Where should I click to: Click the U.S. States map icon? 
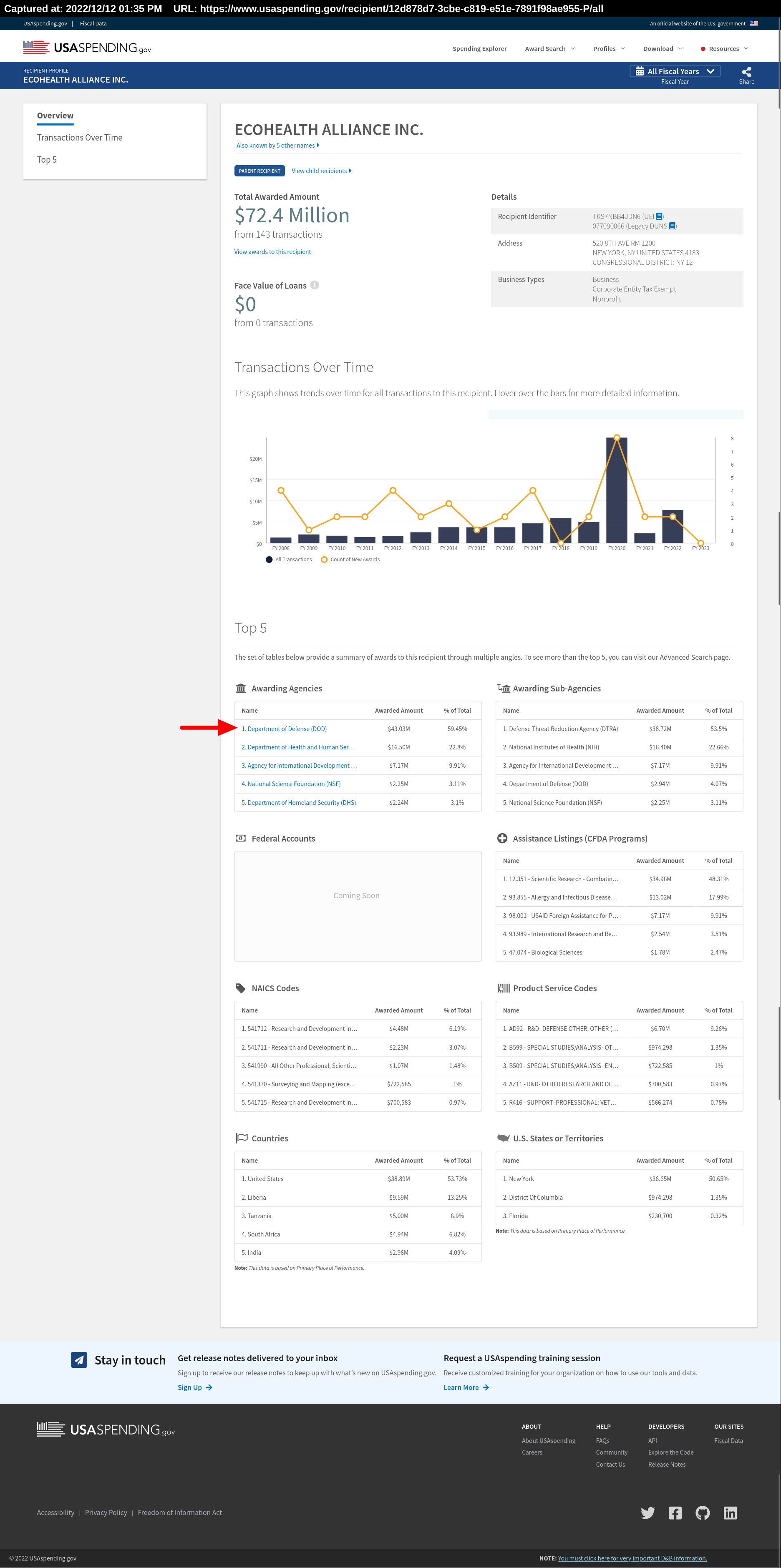pyautogui.click(x=503, y=1138)
